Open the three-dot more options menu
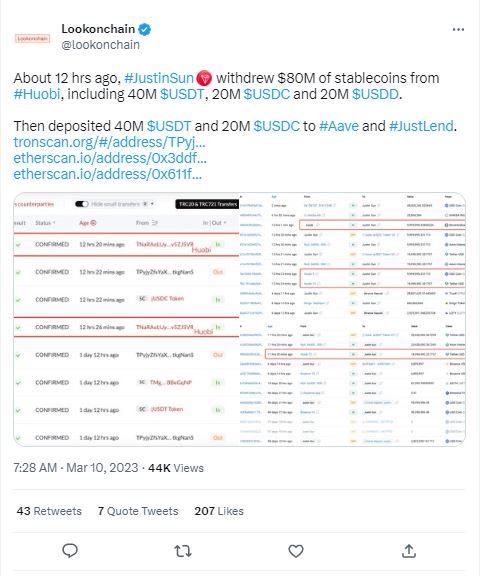The height and width of the screenshot is (576, 488). (458, 29)
